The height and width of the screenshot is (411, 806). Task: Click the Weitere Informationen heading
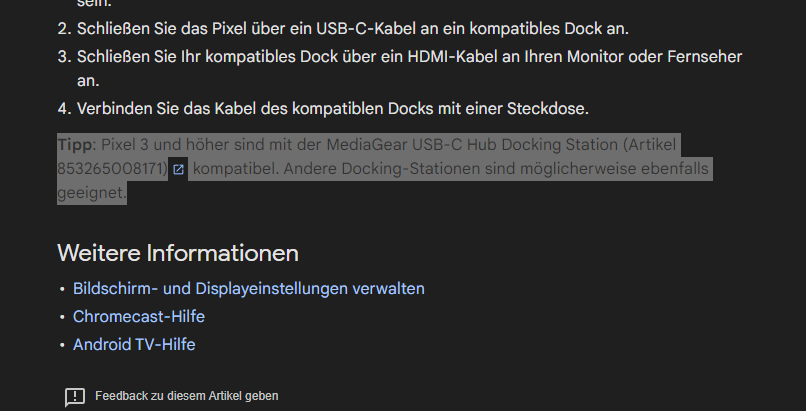point(177,252)
